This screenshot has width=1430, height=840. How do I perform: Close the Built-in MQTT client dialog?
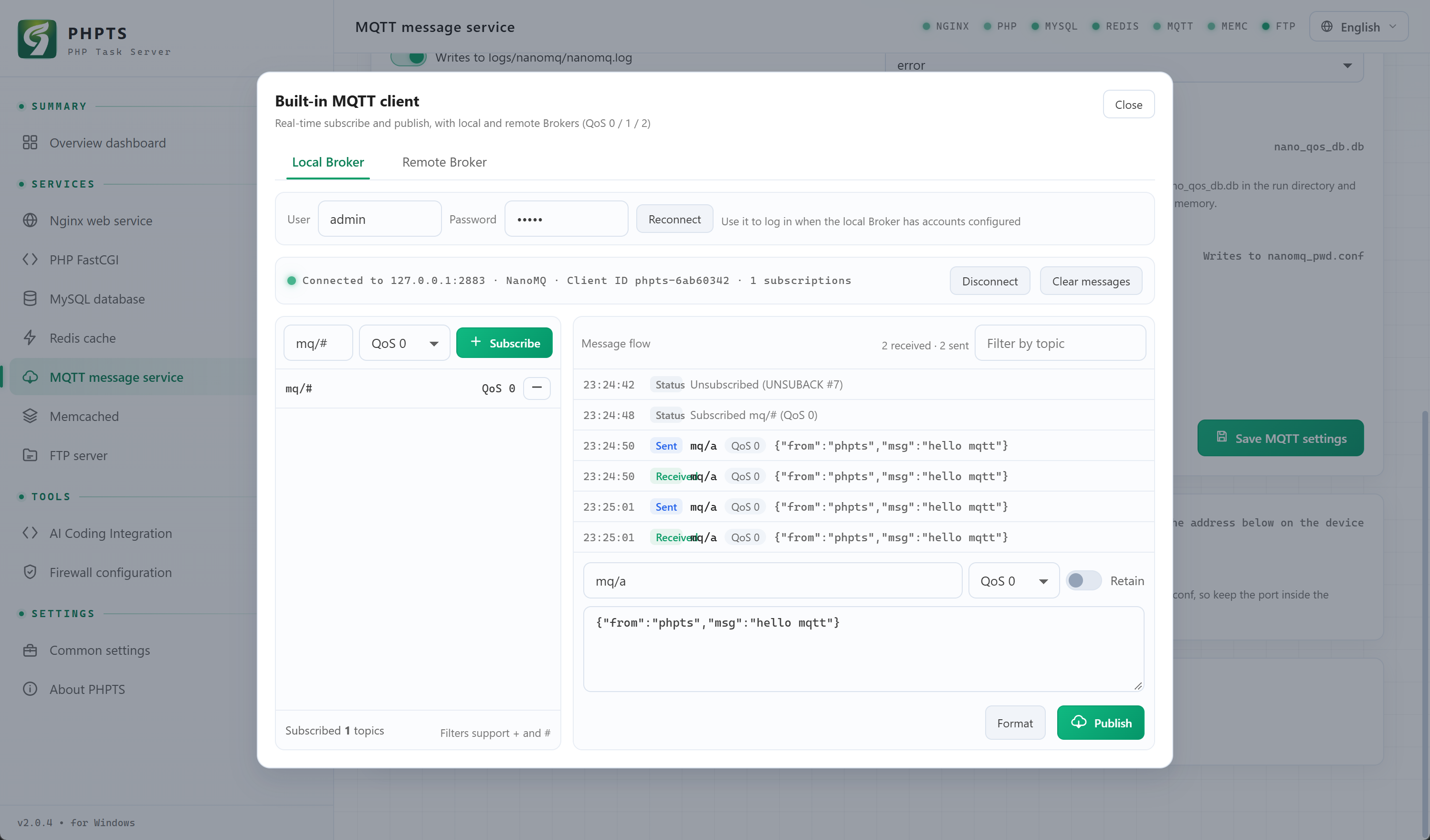point(1128,105)
